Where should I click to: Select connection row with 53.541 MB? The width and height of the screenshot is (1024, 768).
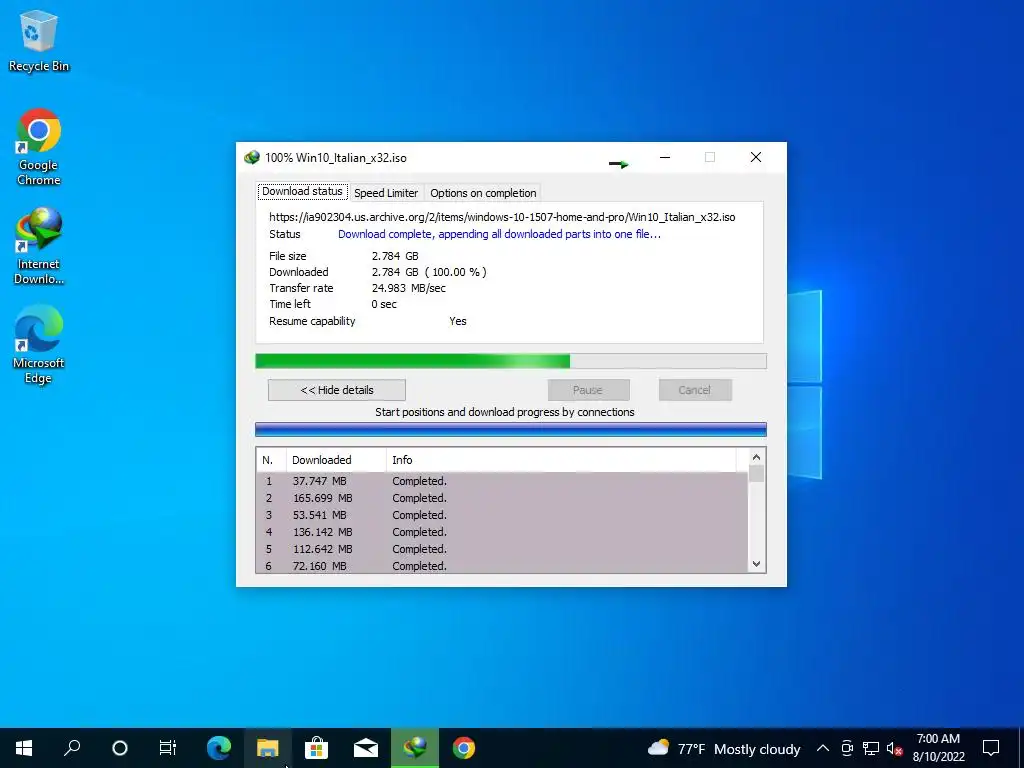tap(502, 515)
